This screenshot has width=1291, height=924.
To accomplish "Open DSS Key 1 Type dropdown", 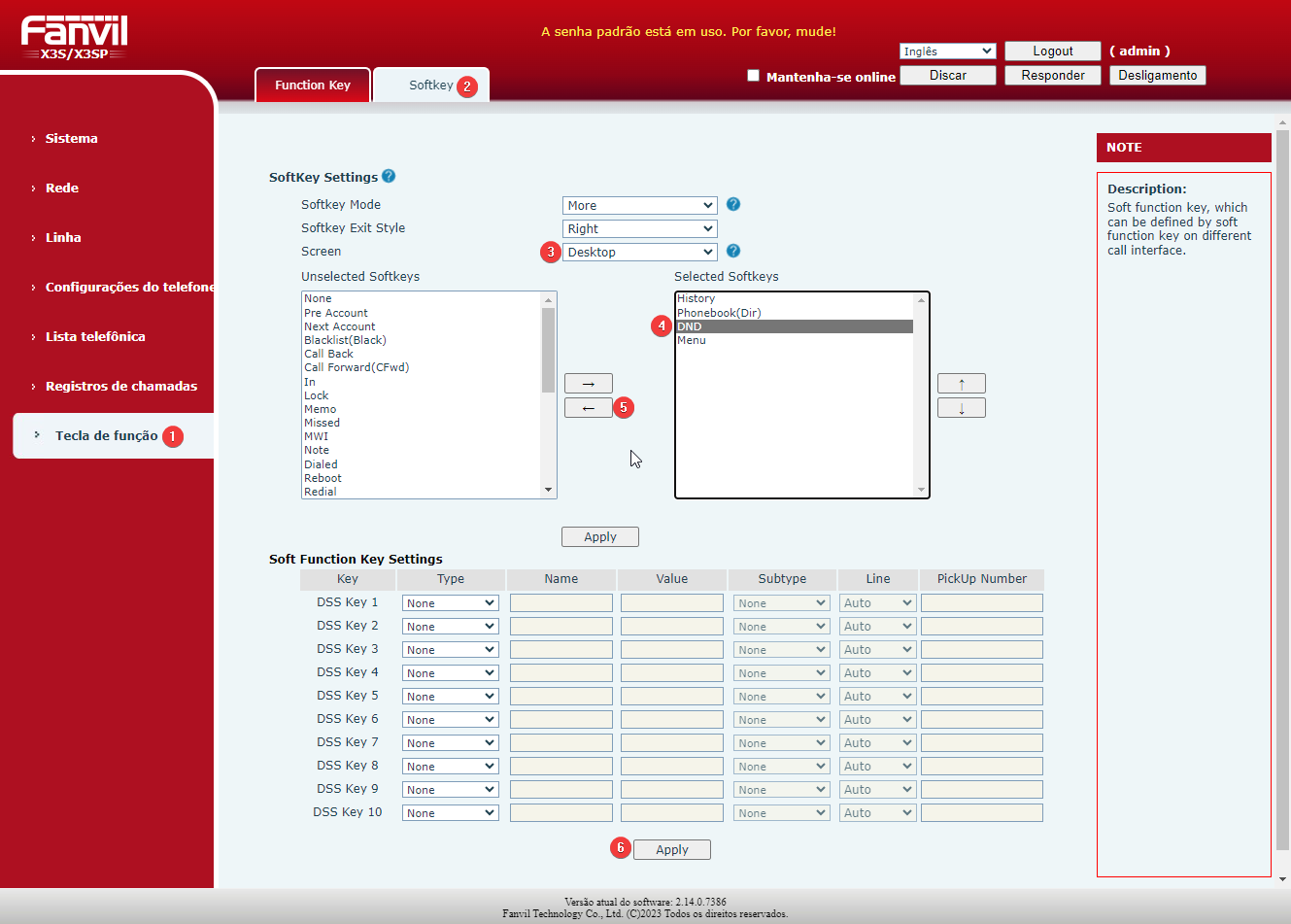I will click(450, 603).
